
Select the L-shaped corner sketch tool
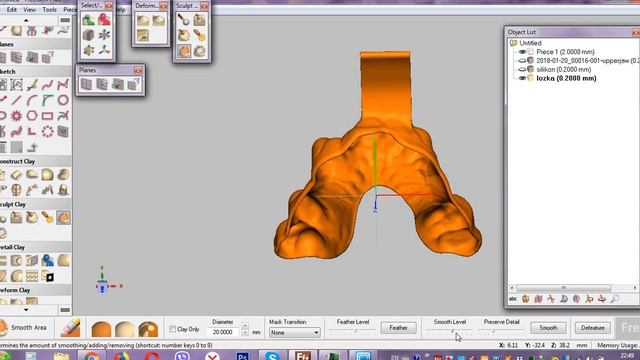[x=32, y=131]
